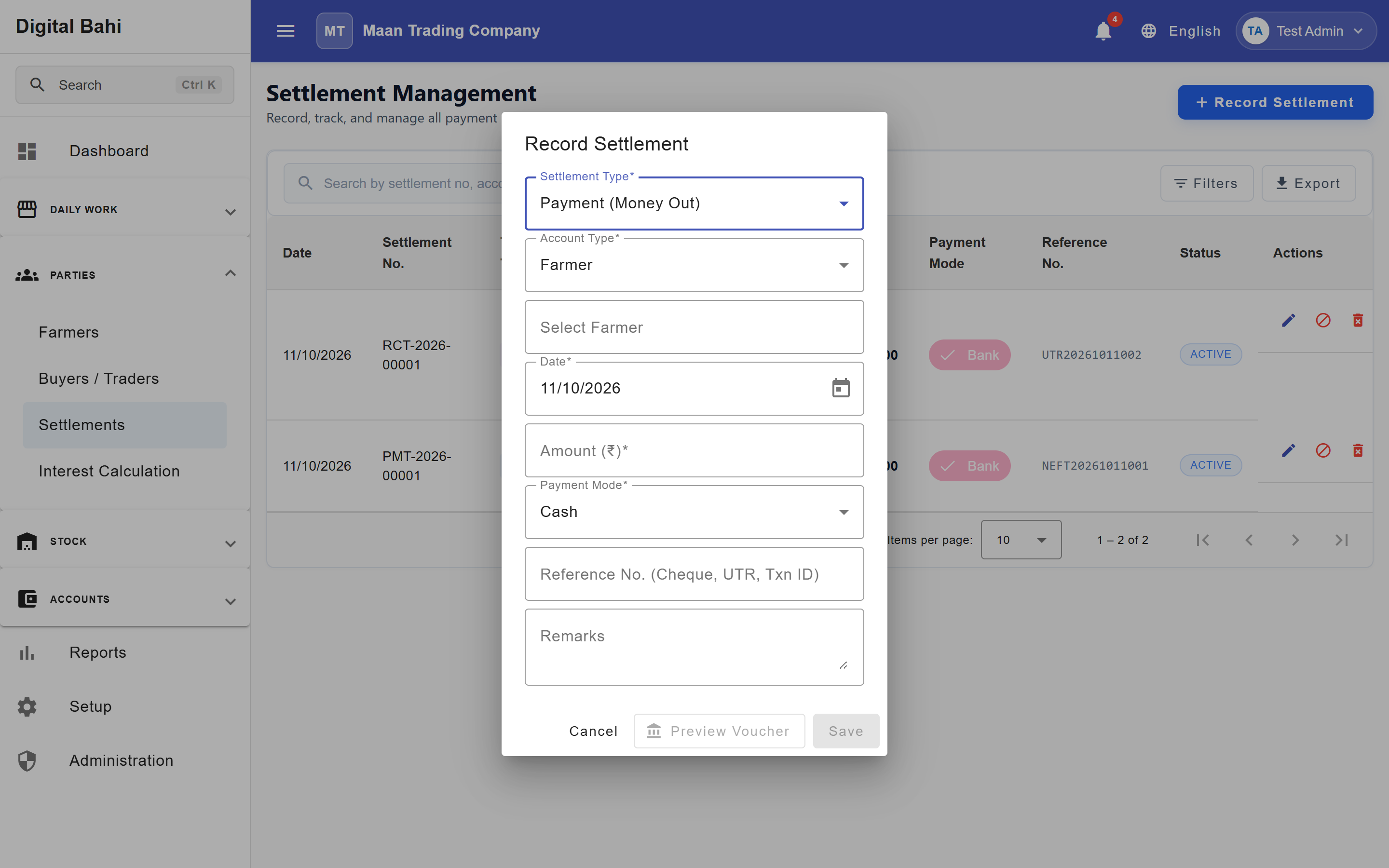This screenshot has height=868, width=1389.
Task: Click the Dashboard grid icon
Action: (x=27, y=151)
